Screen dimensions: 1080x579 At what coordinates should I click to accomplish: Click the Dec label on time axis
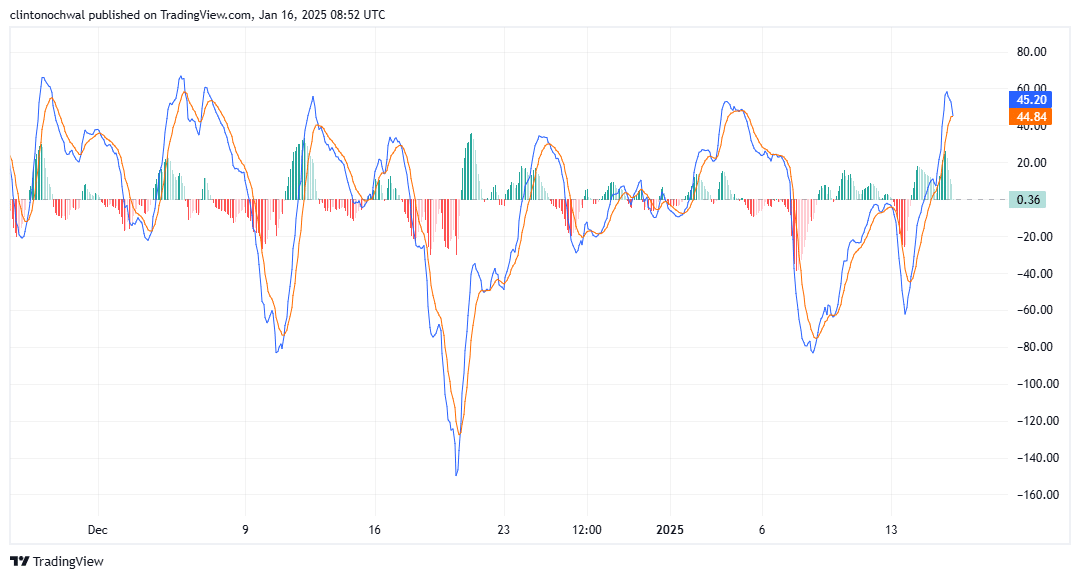(97, 530)
